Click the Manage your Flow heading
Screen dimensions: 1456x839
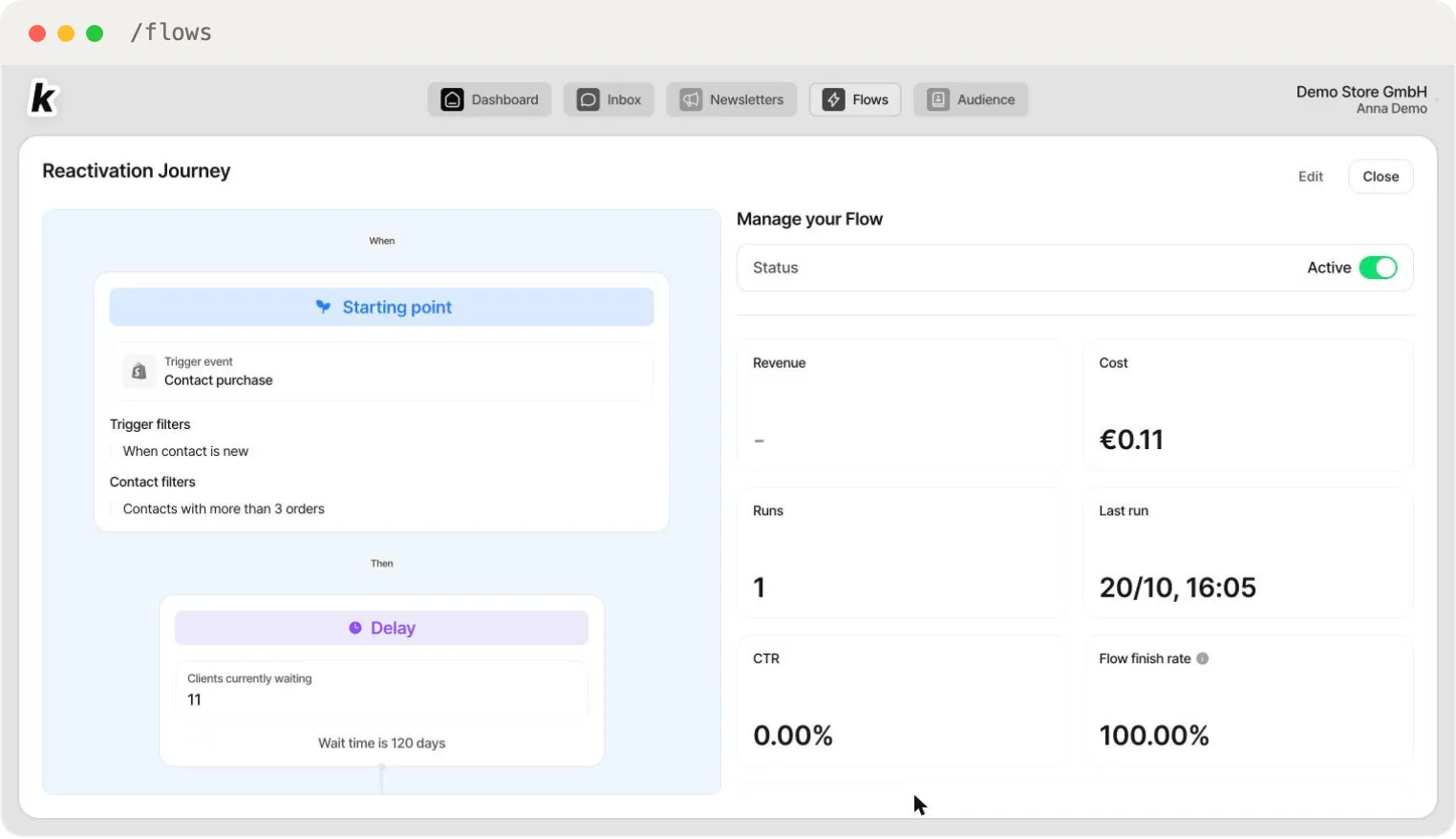pos(810,219)
